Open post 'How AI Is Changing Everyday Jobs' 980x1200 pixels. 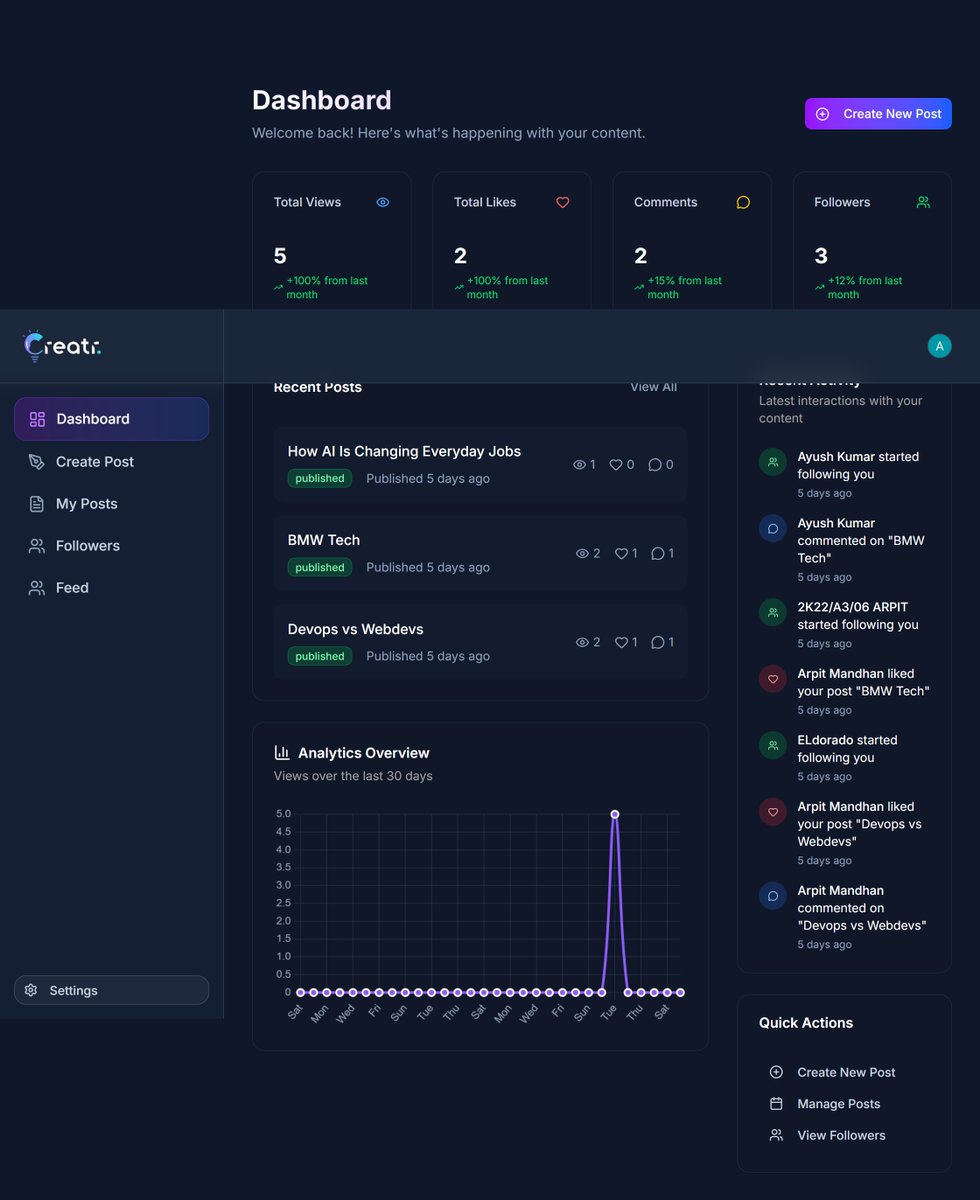point(404,451)
